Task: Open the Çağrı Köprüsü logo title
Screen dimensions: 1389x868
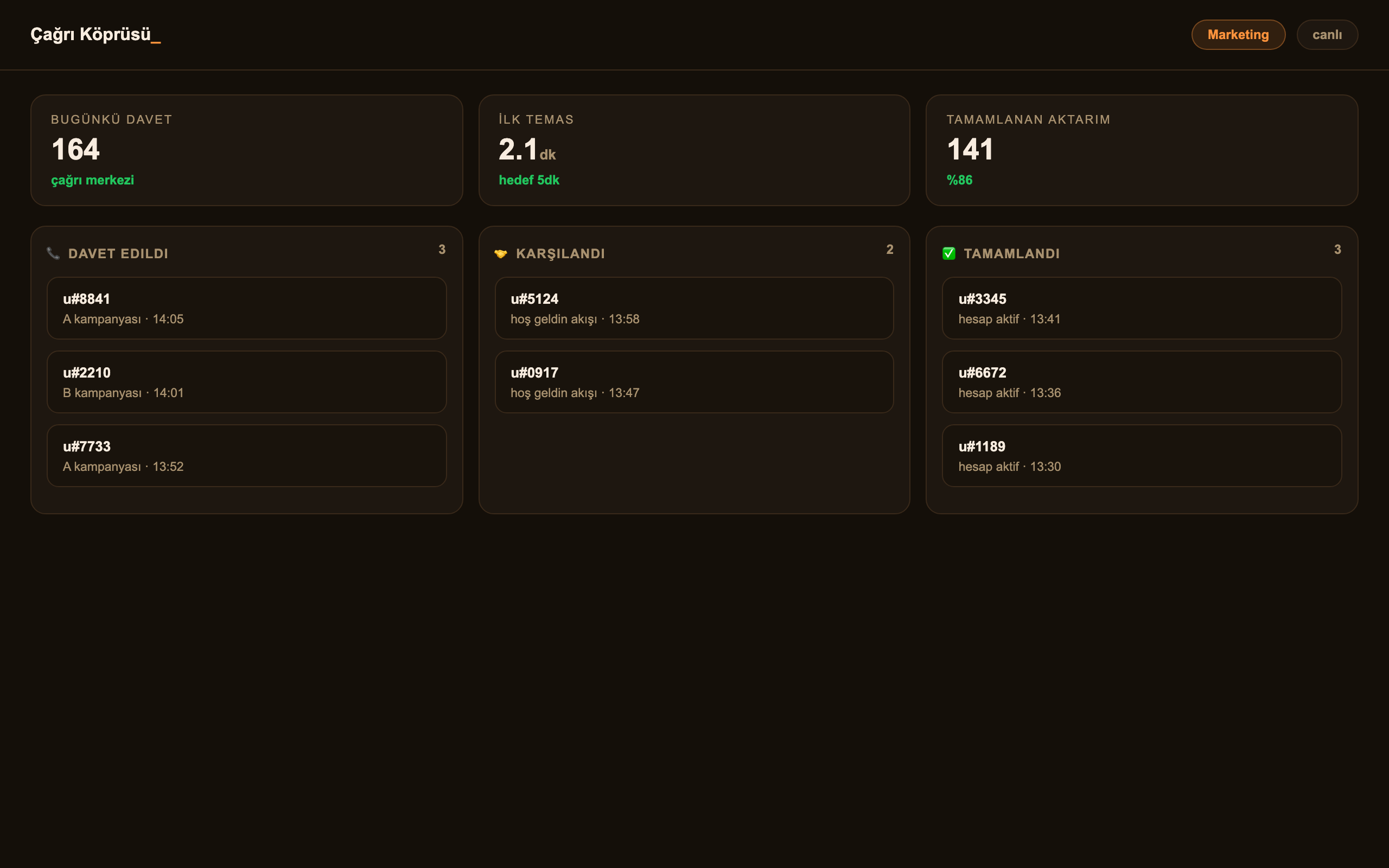Action: [95, 34]
